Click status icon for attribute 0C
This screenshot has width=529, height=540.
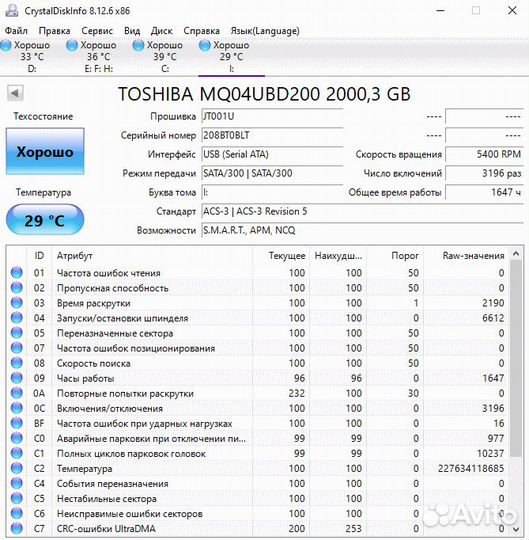click(x=17, y=408)
